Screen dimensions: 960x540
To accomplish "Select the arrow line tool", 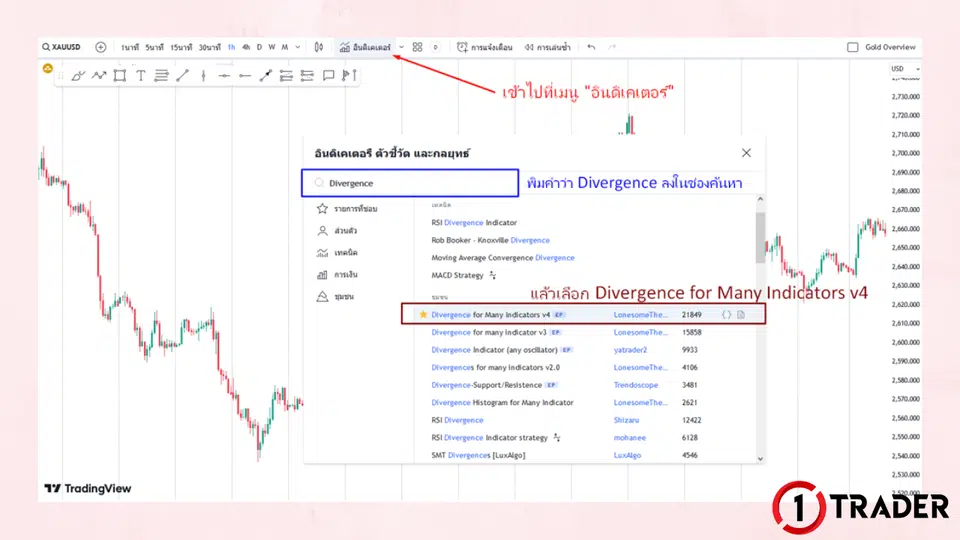I will point(265,76).
